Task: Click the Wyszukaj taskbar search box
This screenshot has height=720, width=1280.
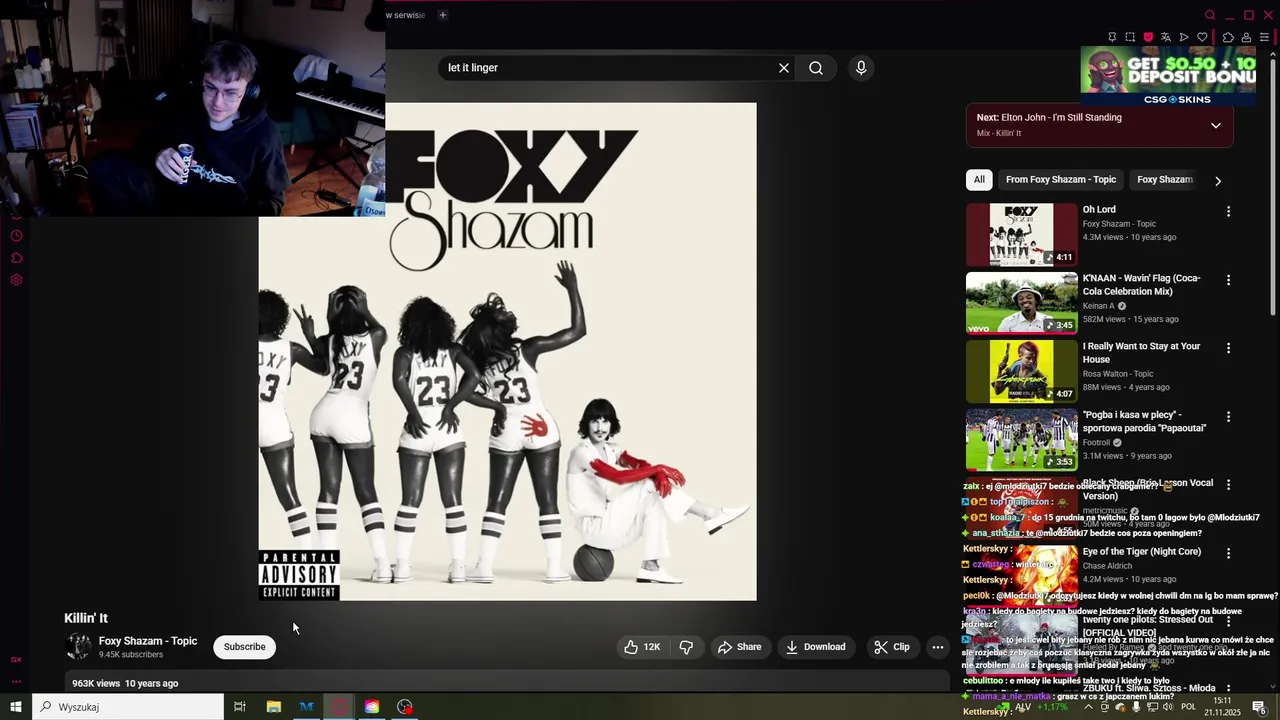Action: pyautogui.click(x=128, y=707)
